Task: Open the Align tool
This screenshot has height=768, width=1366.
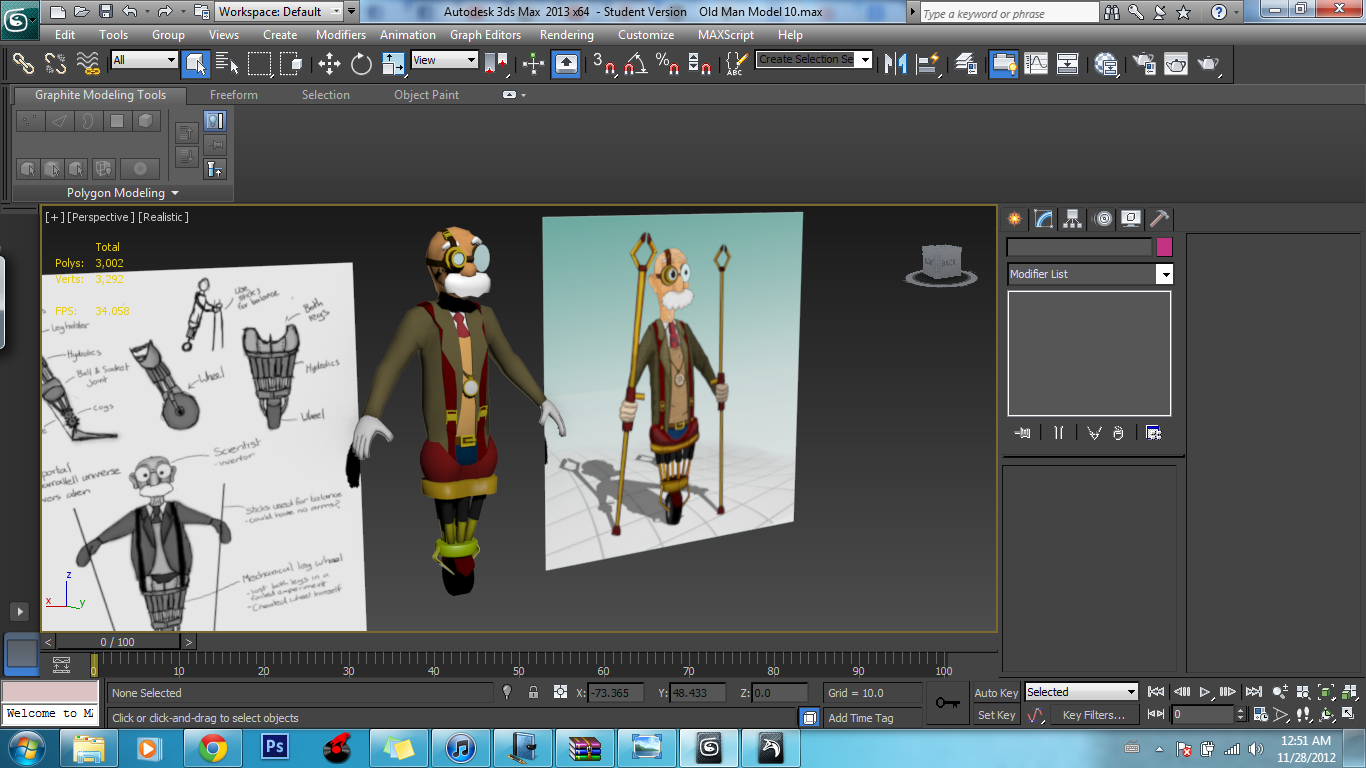Action: point(928,64)
